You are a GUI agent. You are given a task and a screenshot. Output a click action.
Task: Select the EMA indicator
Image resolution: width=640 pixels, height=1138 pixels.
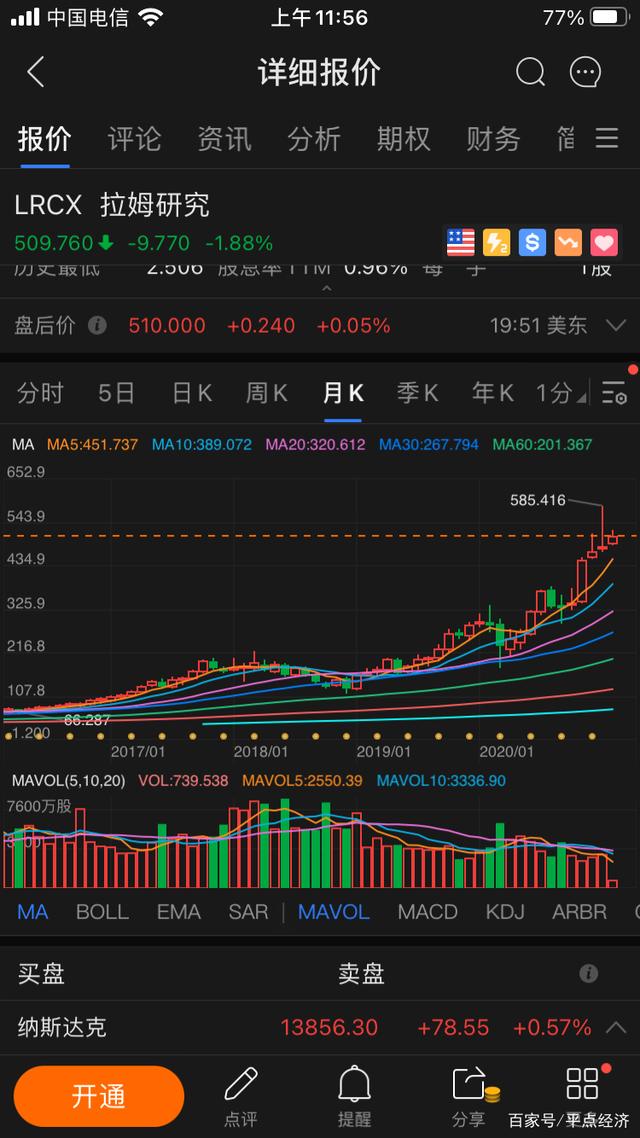[x=179, y=912]
